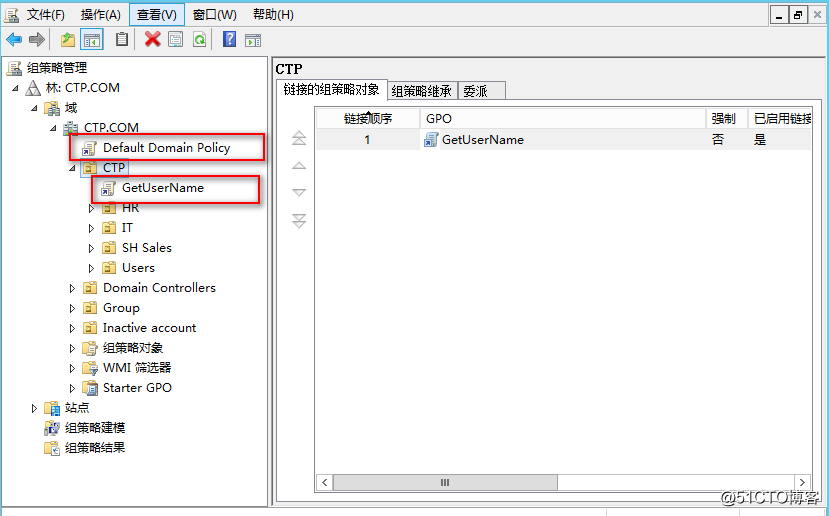829x516 pixels.
Task: Select the 林: CTP.COM forest node
Action: tap(82, 88)
